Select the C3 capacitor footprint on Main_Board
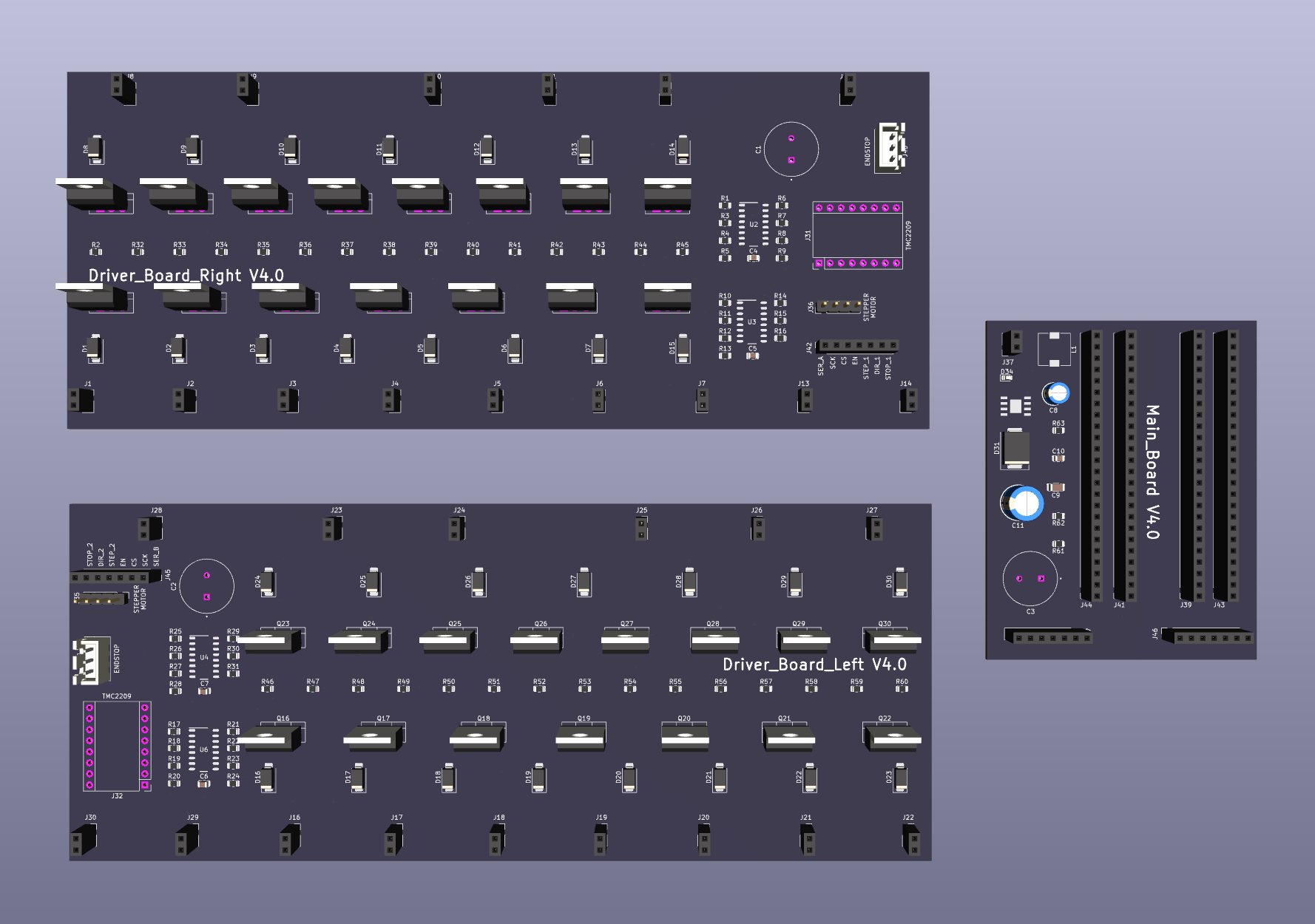Image resolution: width=1315 pixels, height=924 pixels. pyautogui.click(x=1030, y=579)
